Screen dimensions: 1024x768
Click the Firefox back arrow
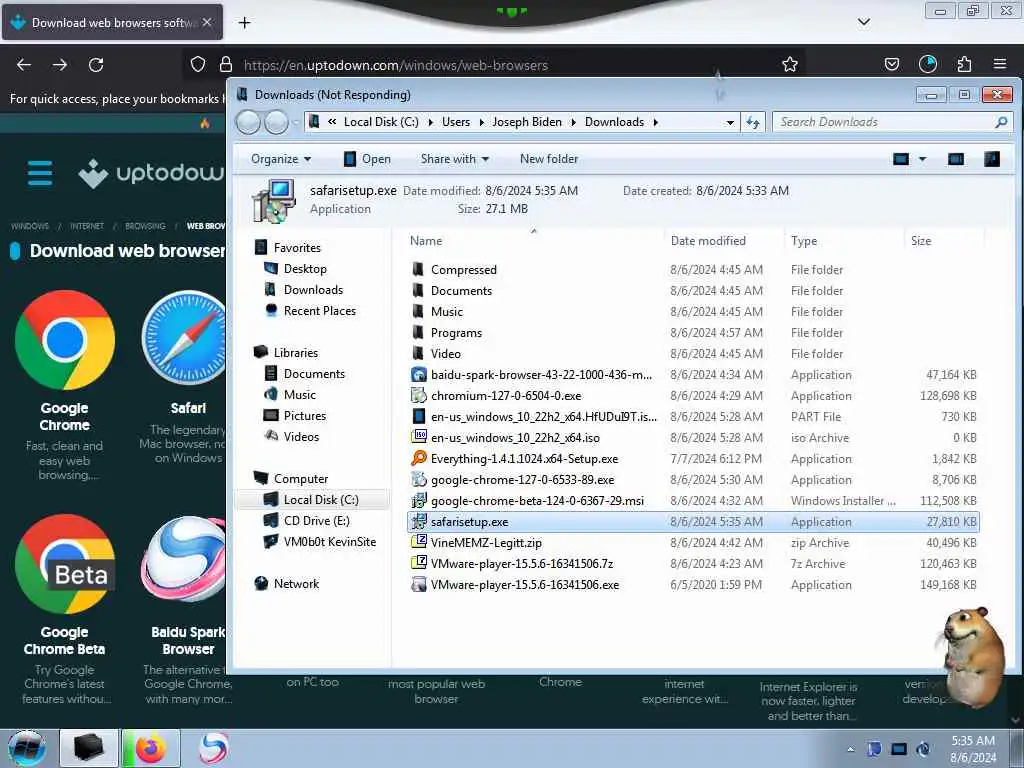tap(24, 65)
